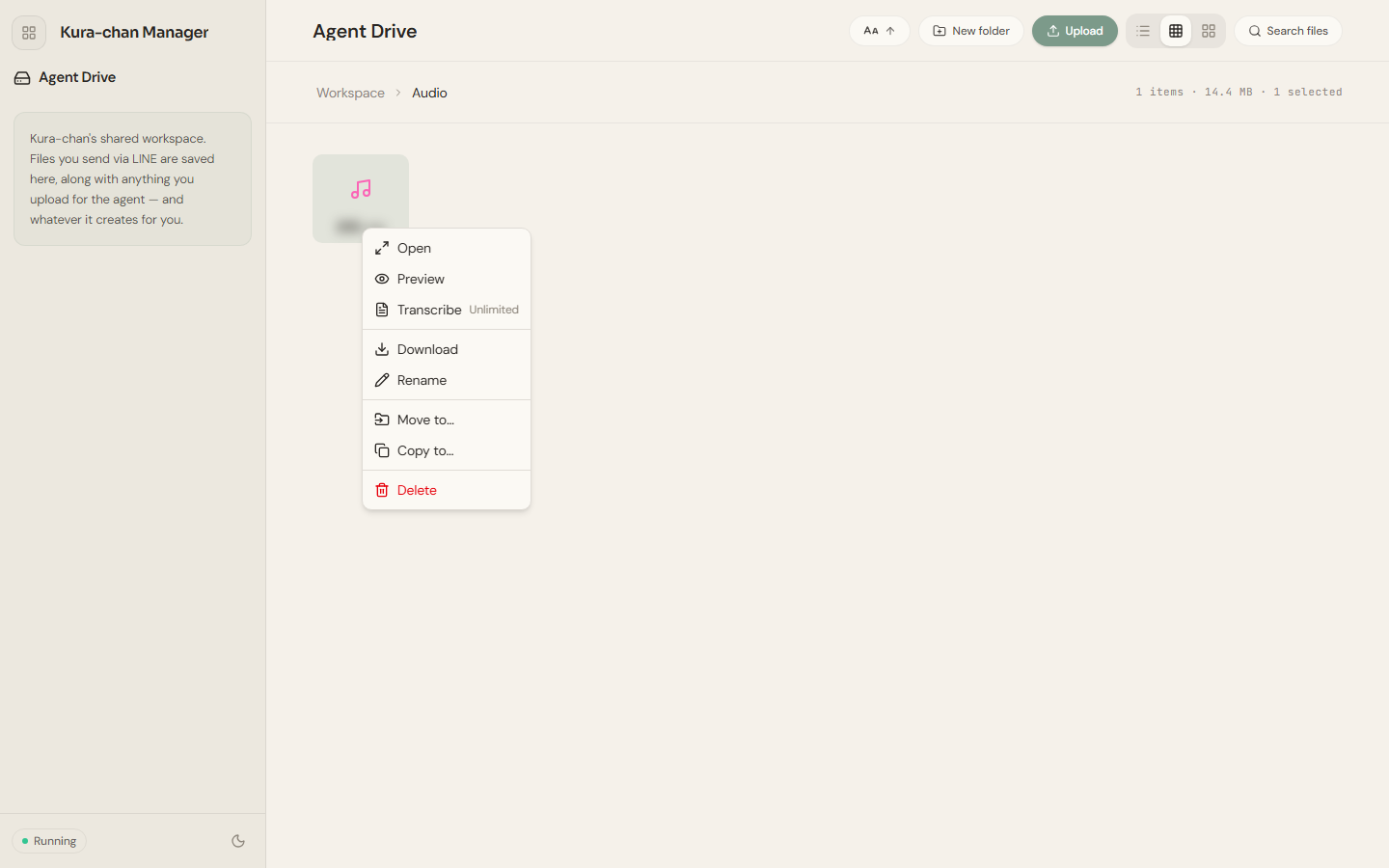Click the Running status badge
1389x868 pixels.
(49, 841)
